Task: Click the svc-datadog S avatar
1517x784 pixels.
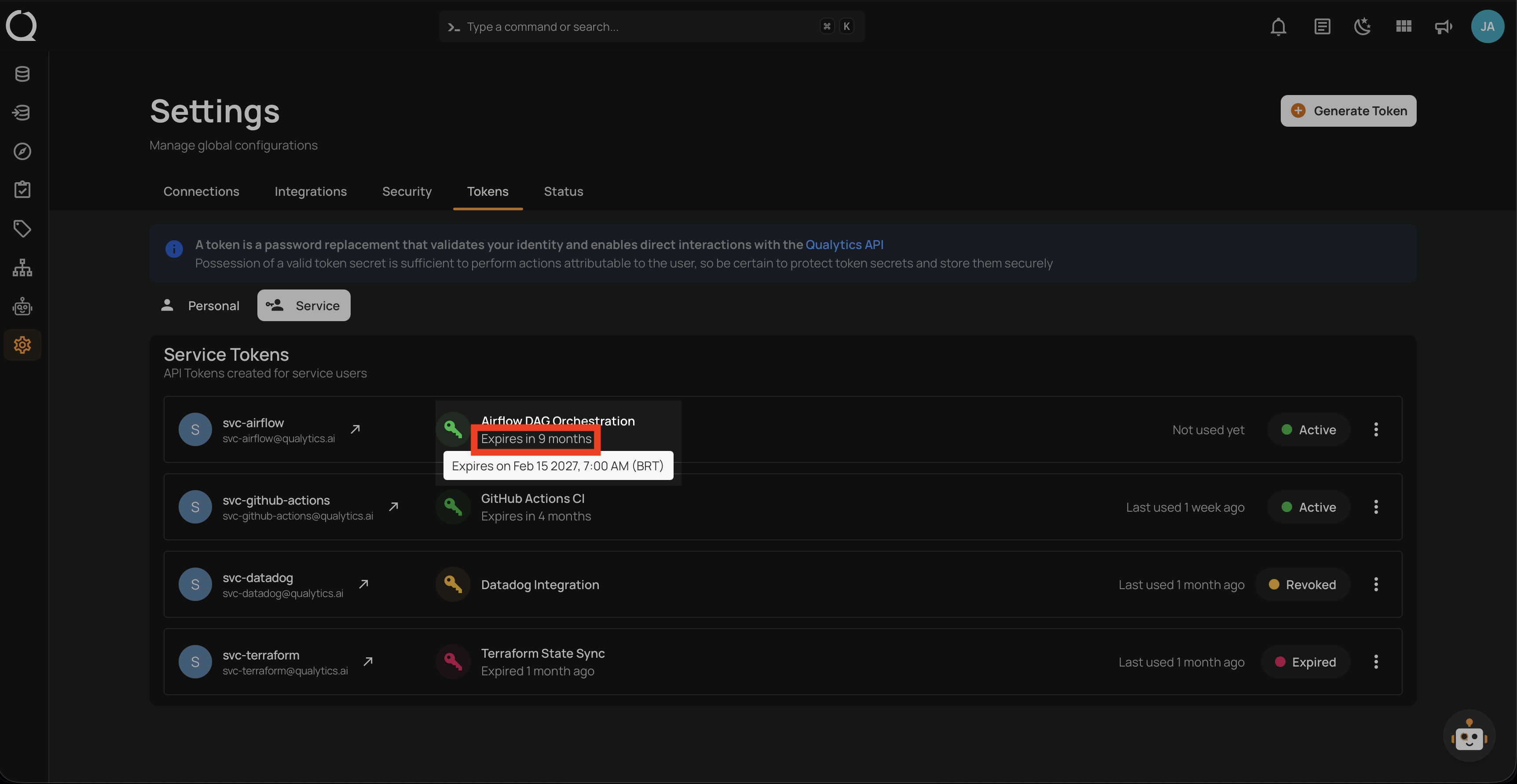Action: 195,584
